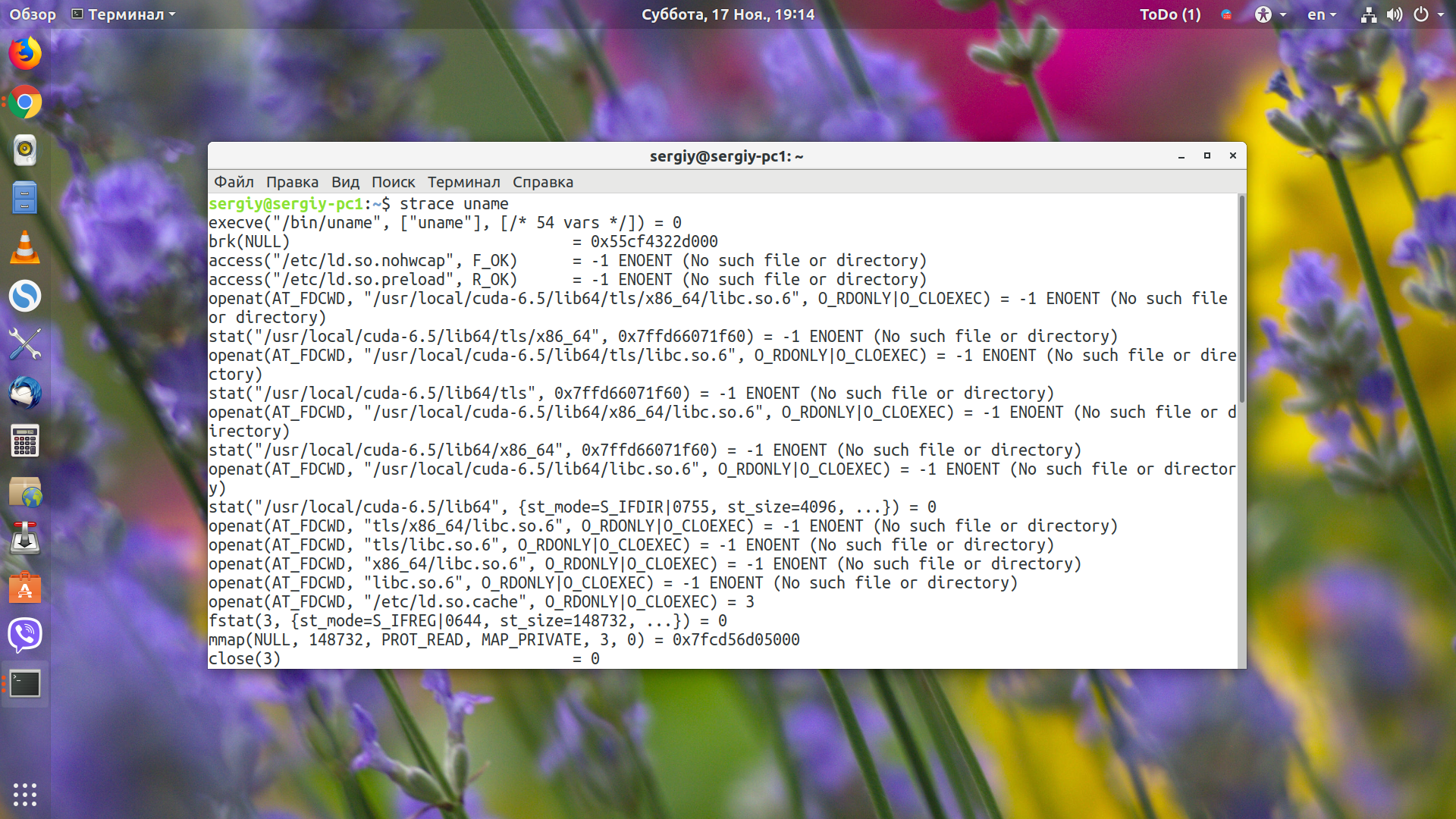Open the Files manager icon
Viewport: 1456px width, 819px height.
coord(25,199)
